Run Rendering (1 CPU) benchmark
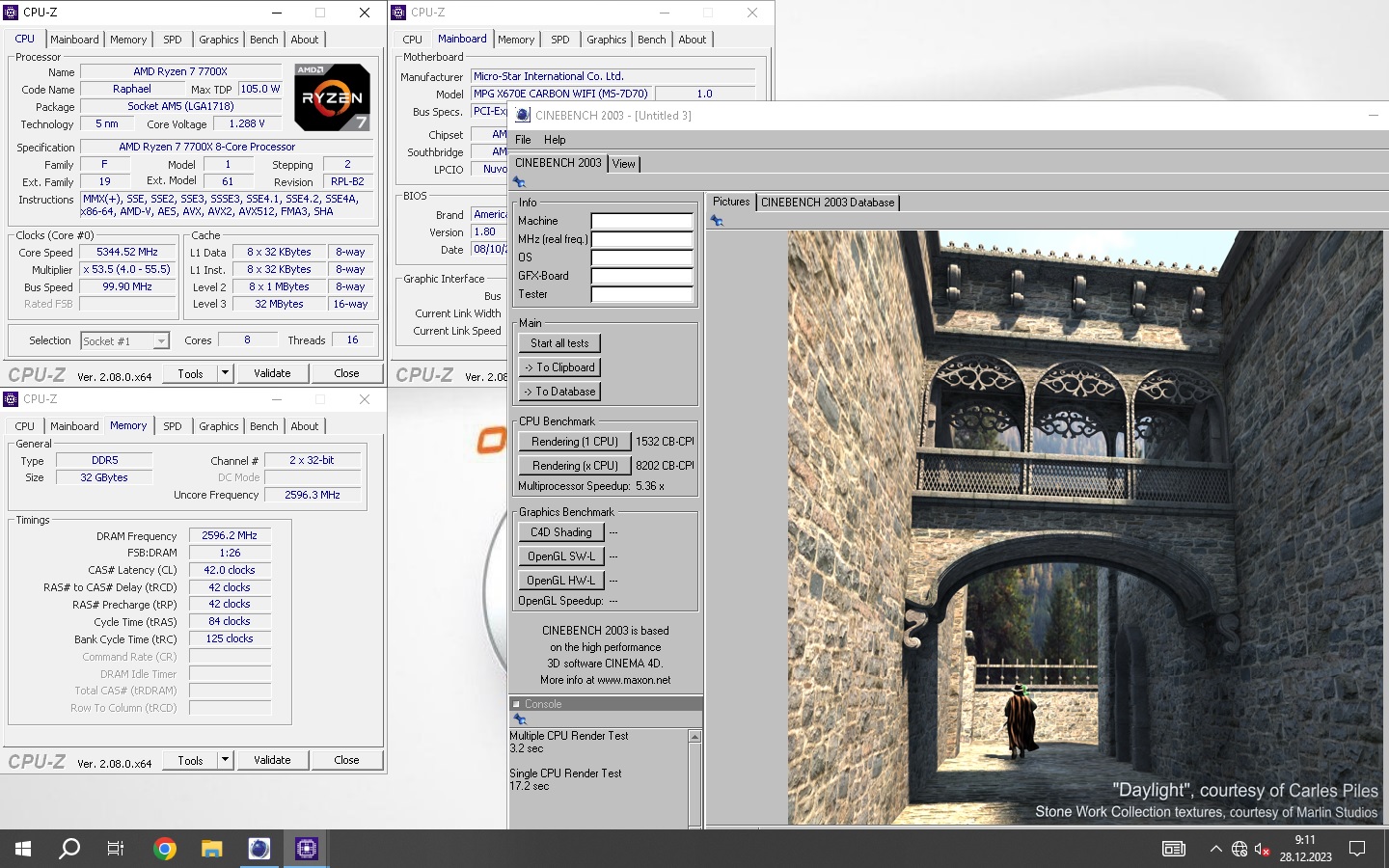 point(575,442)
